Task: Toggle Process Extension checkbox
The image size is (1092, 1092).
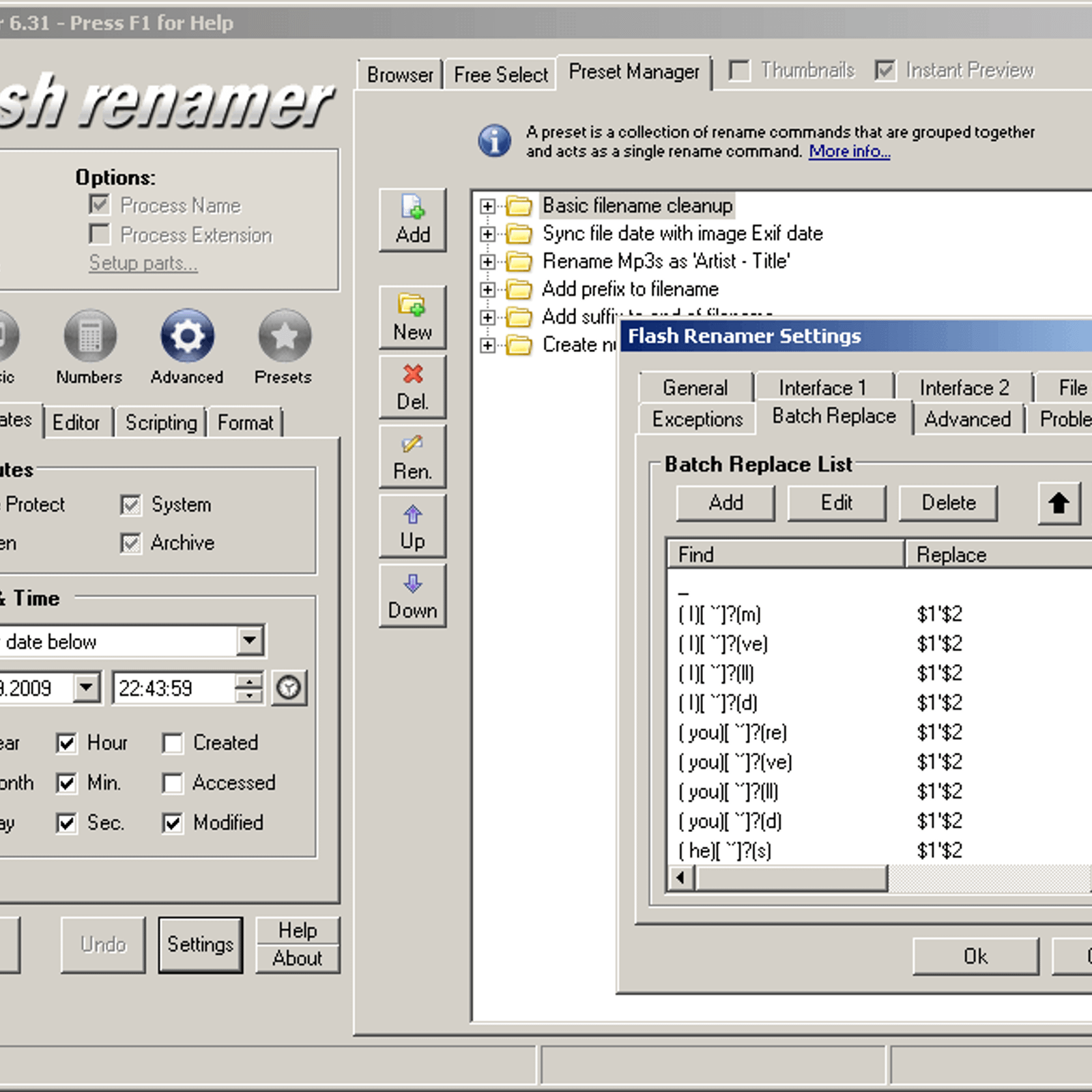Action: [x=100, y=234]
